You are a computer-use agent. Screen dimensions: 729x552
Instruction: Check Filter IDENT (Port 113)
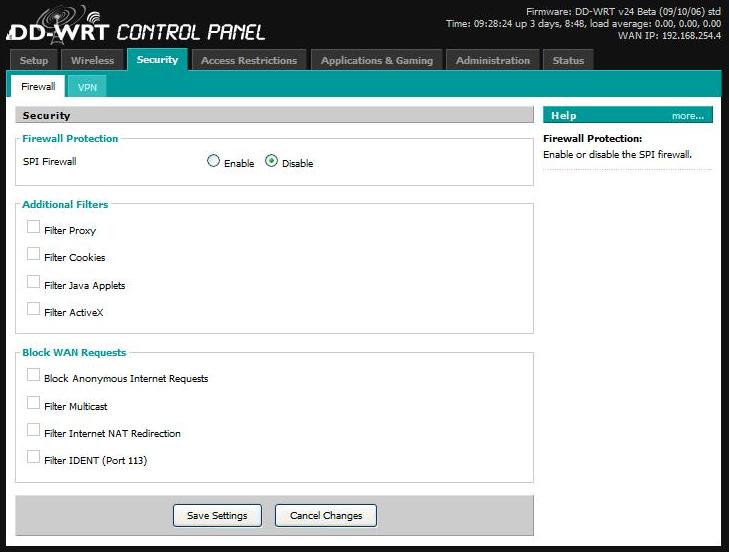(33, 457)
